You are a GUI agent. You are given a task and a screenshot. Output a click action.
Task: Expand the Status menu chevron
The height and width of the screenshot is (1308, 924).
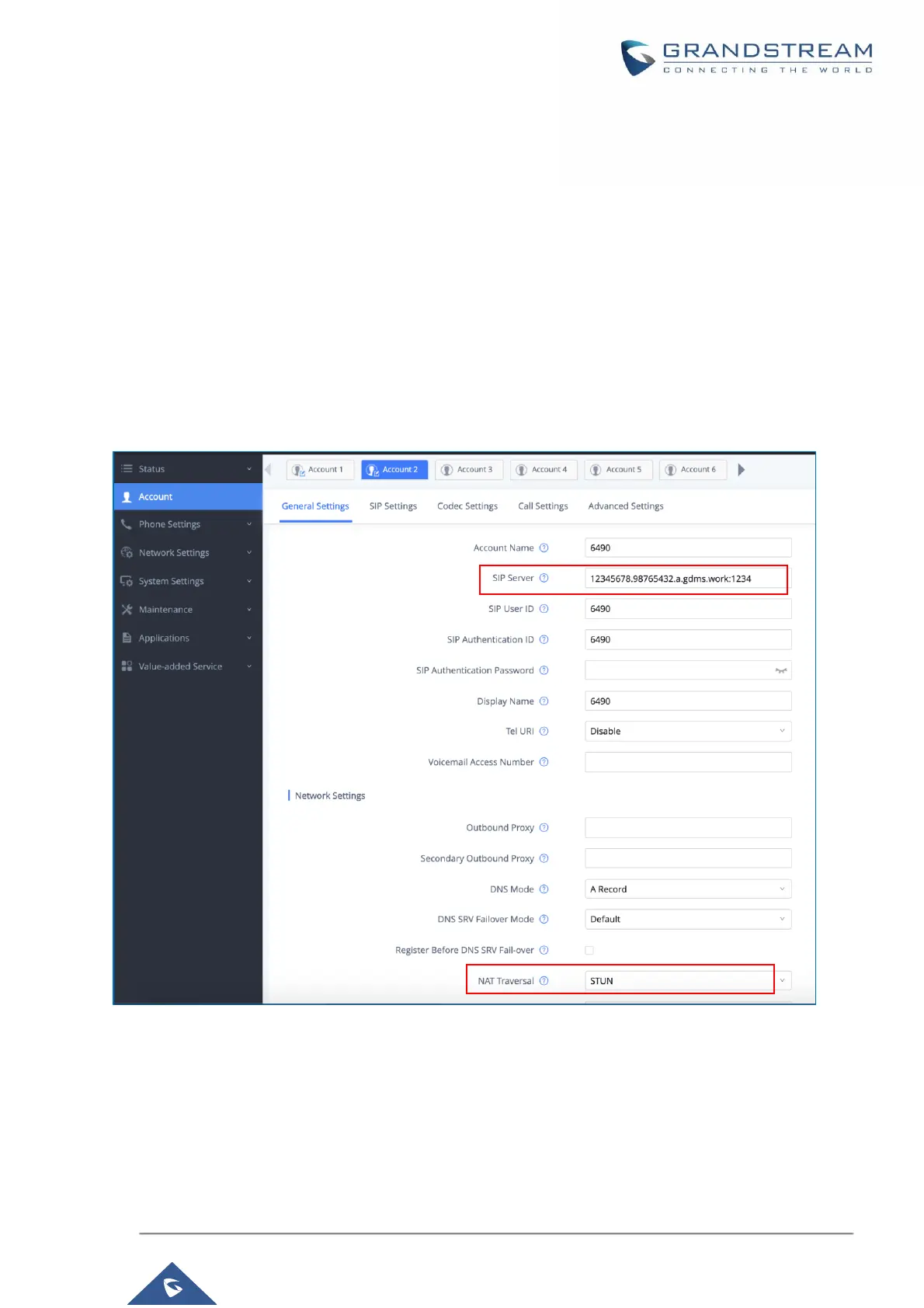click(249, 468)
